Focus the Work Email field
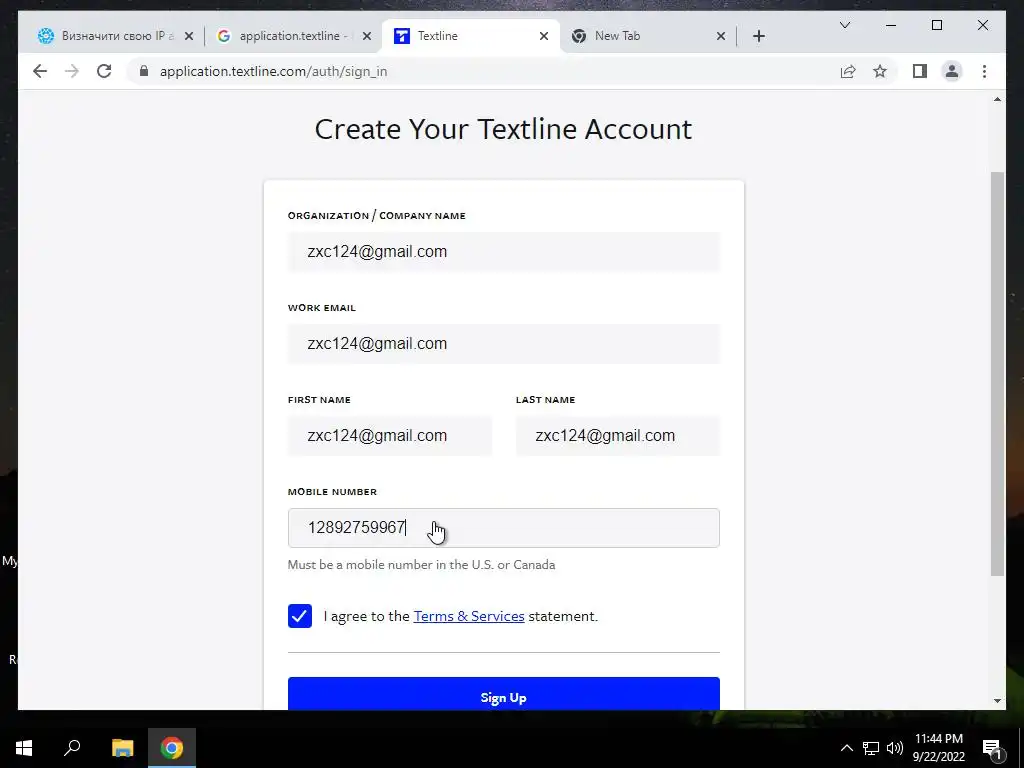The image size is (1024, 768). click(x=504, y=344)
